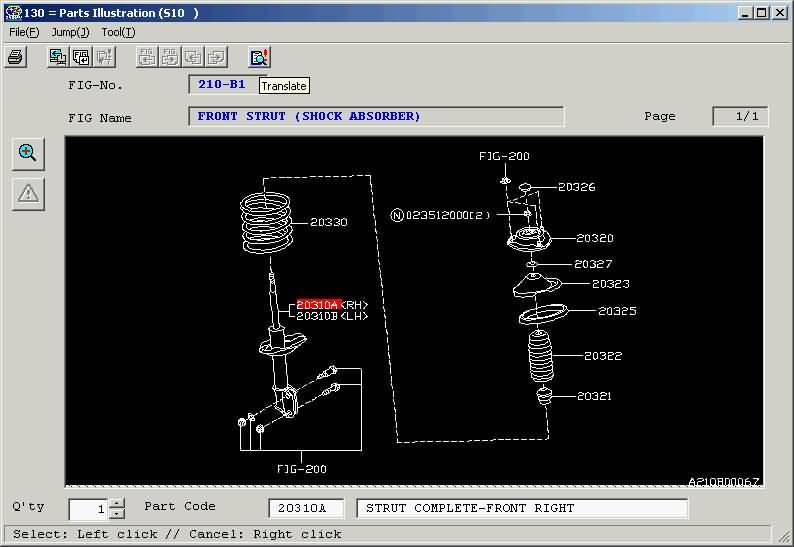Screen dimensions: 794x547
Task: Open the Tool menu
Action: click(x=118, y=32)
